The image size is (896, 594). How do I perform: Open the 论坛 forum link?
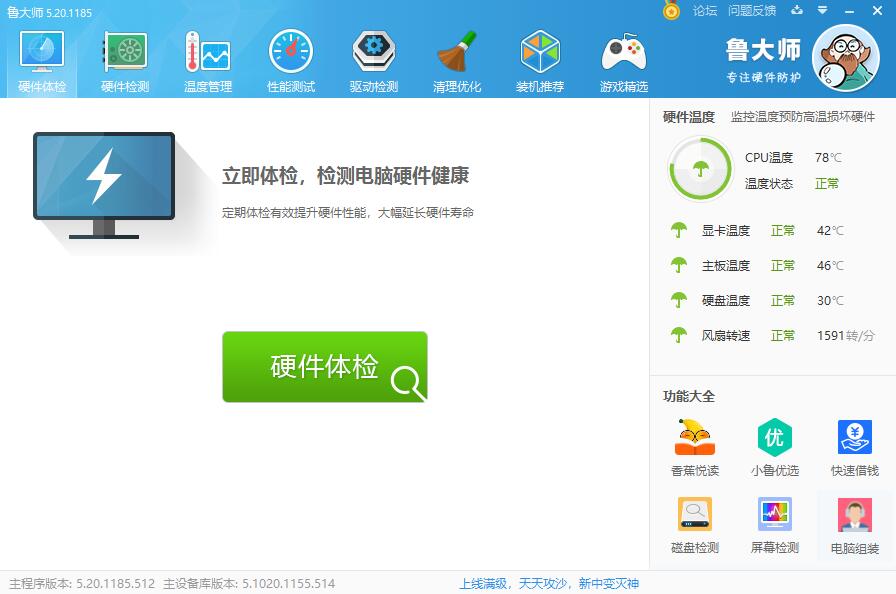(705, 11)
